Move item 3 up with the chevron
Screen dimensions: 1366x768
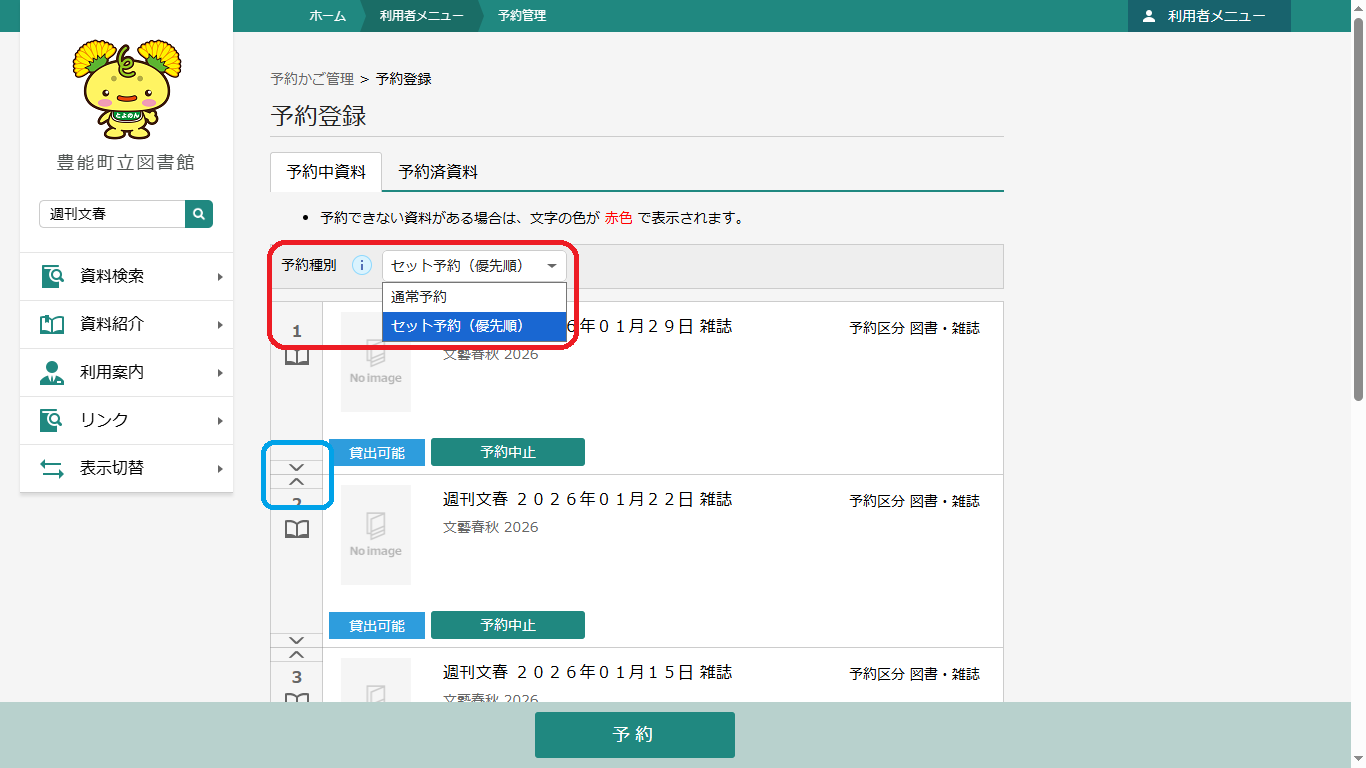point(297,655)
